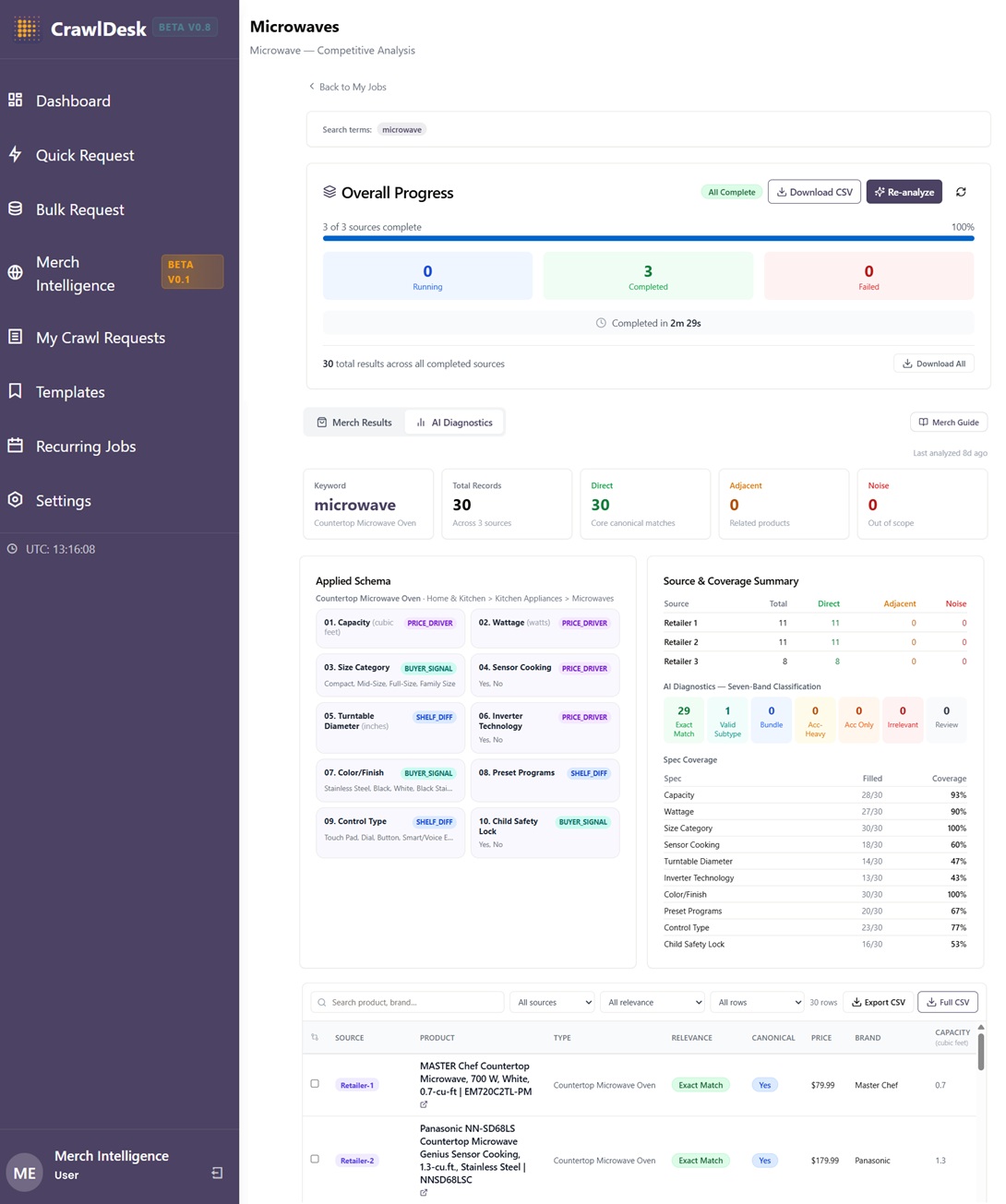Expand the All sources dropdown
Viewport: 1006px width, 1204px height.
click(554, 1003)
